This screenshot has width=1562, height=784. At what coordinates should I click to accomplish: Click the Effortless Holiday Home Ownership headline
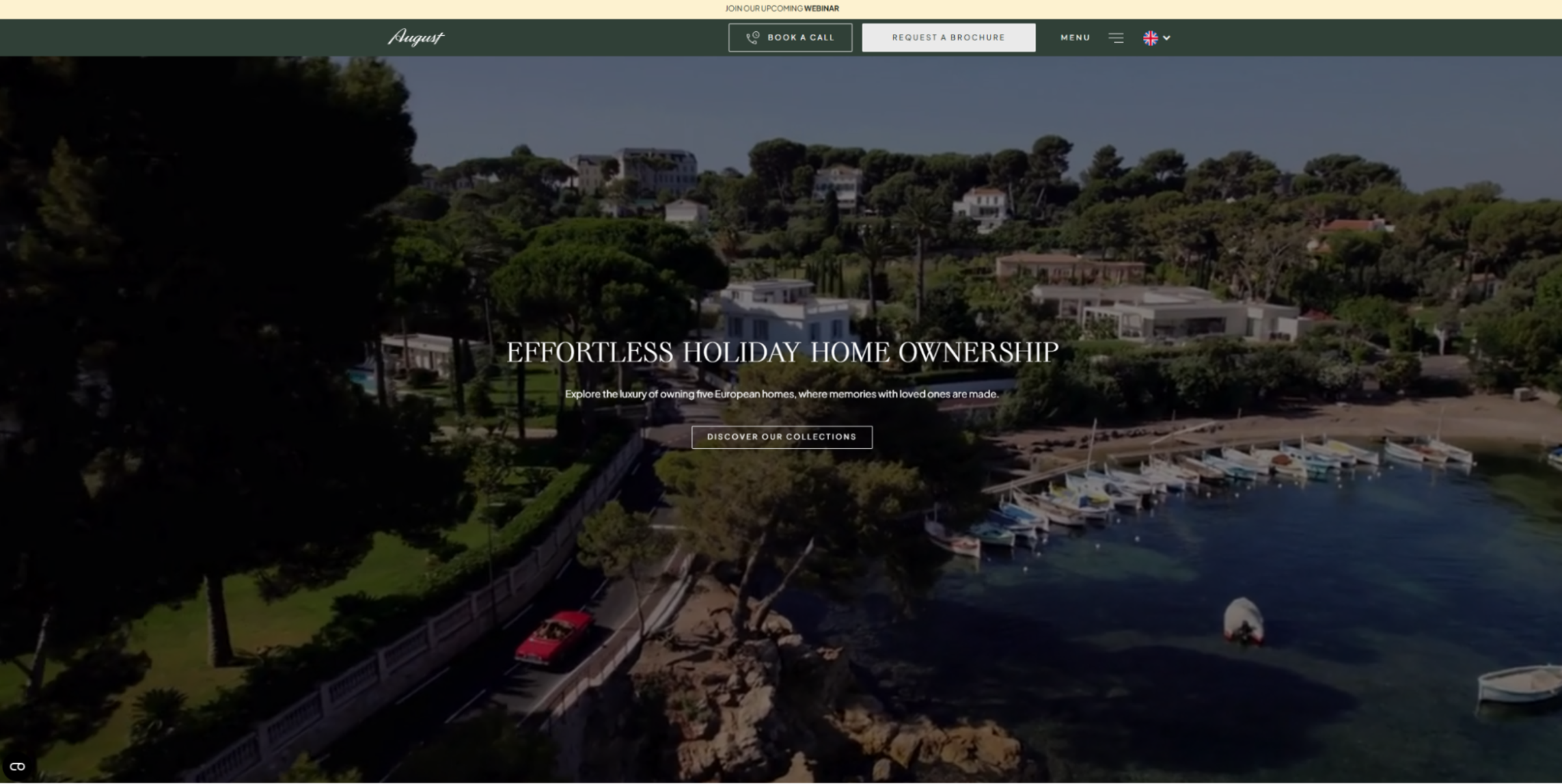coord(782,352)
